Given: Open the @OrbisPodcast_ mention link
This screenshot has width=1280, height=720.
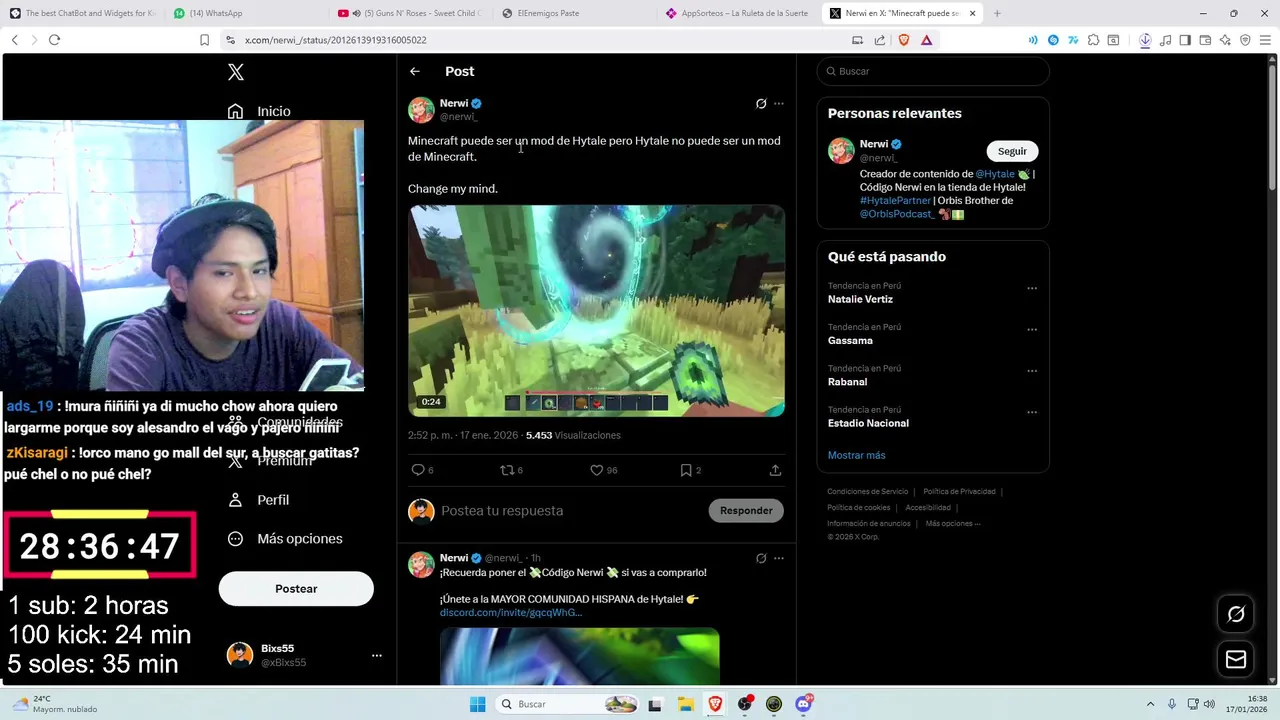Looking at the screenshot, I should 898,214.
